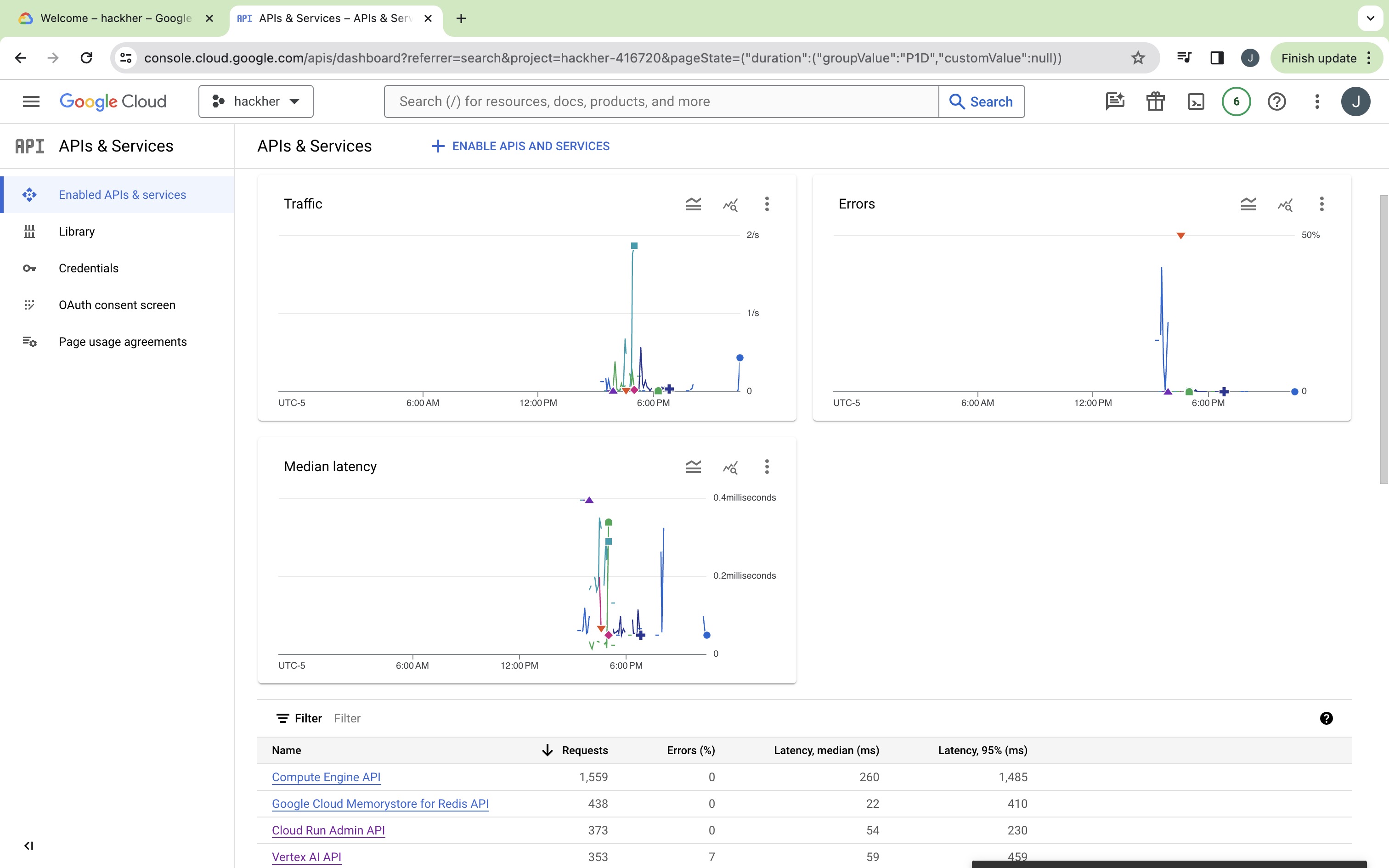1389x868 pixels.
Task: Go to the Library sidebar item
Action: point(76,231)
